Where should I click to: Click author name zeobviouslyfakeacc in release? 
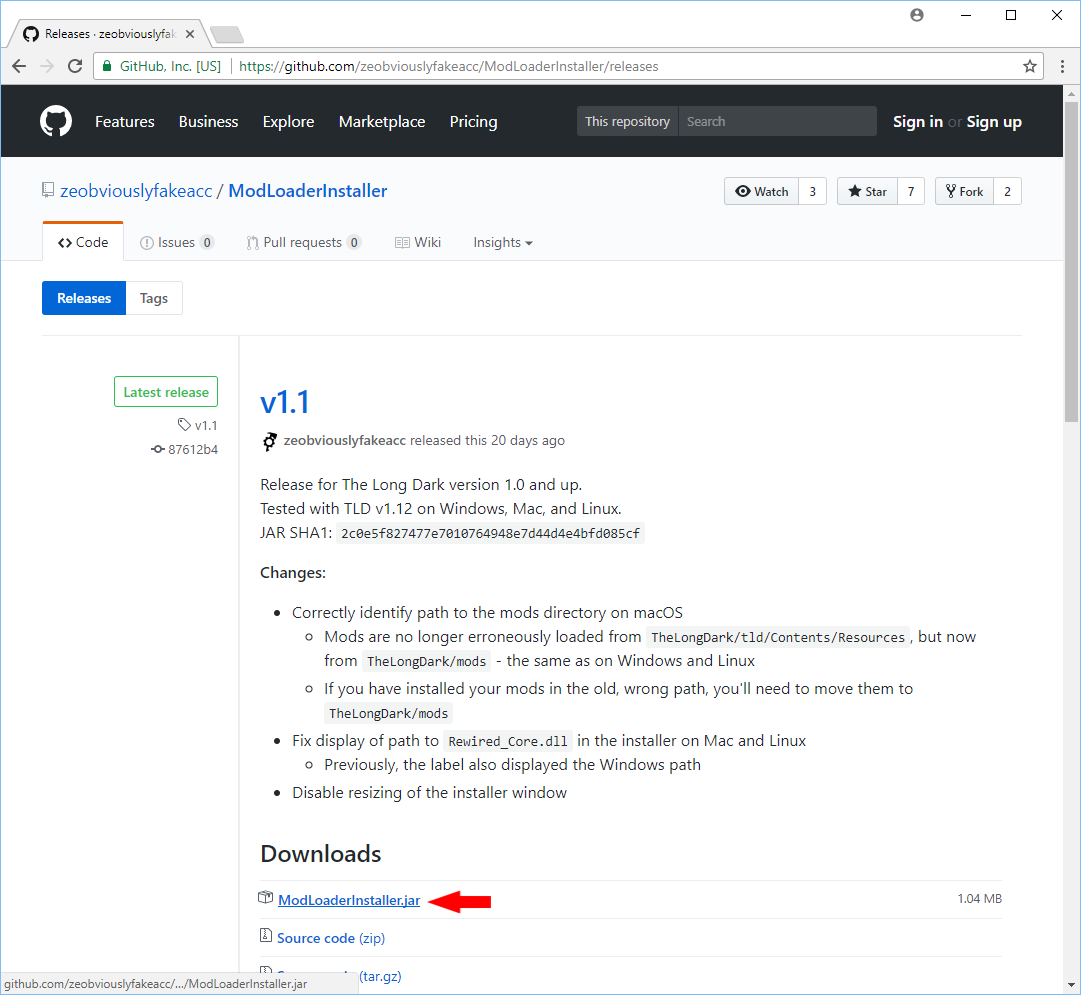pos(345,441)
